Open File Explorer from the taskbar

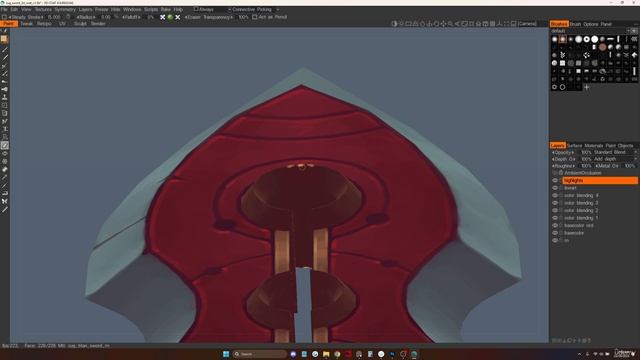326,354
